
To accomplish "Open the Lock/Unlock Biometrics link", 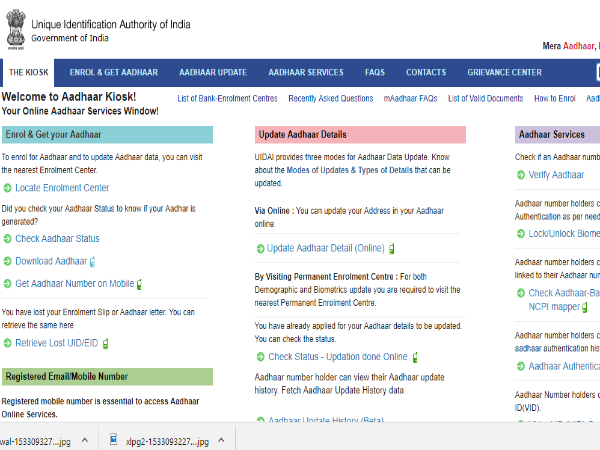I will coord(564,233).
